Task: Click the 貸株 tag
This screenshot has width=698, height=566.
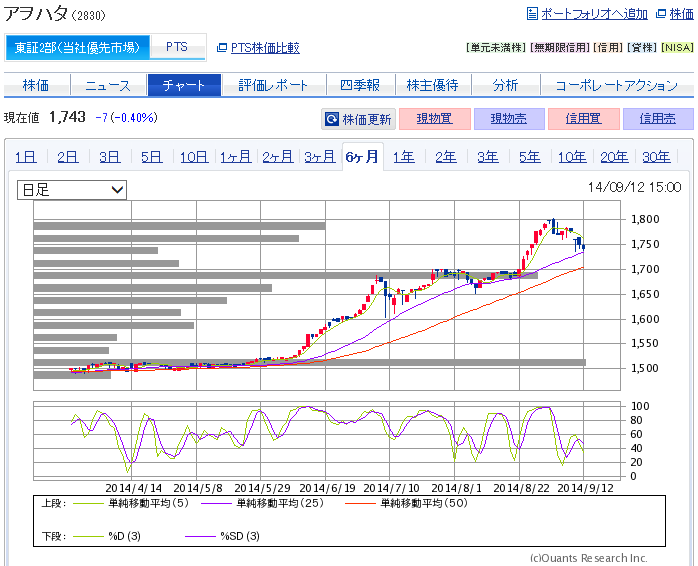Action: [641, 48]
